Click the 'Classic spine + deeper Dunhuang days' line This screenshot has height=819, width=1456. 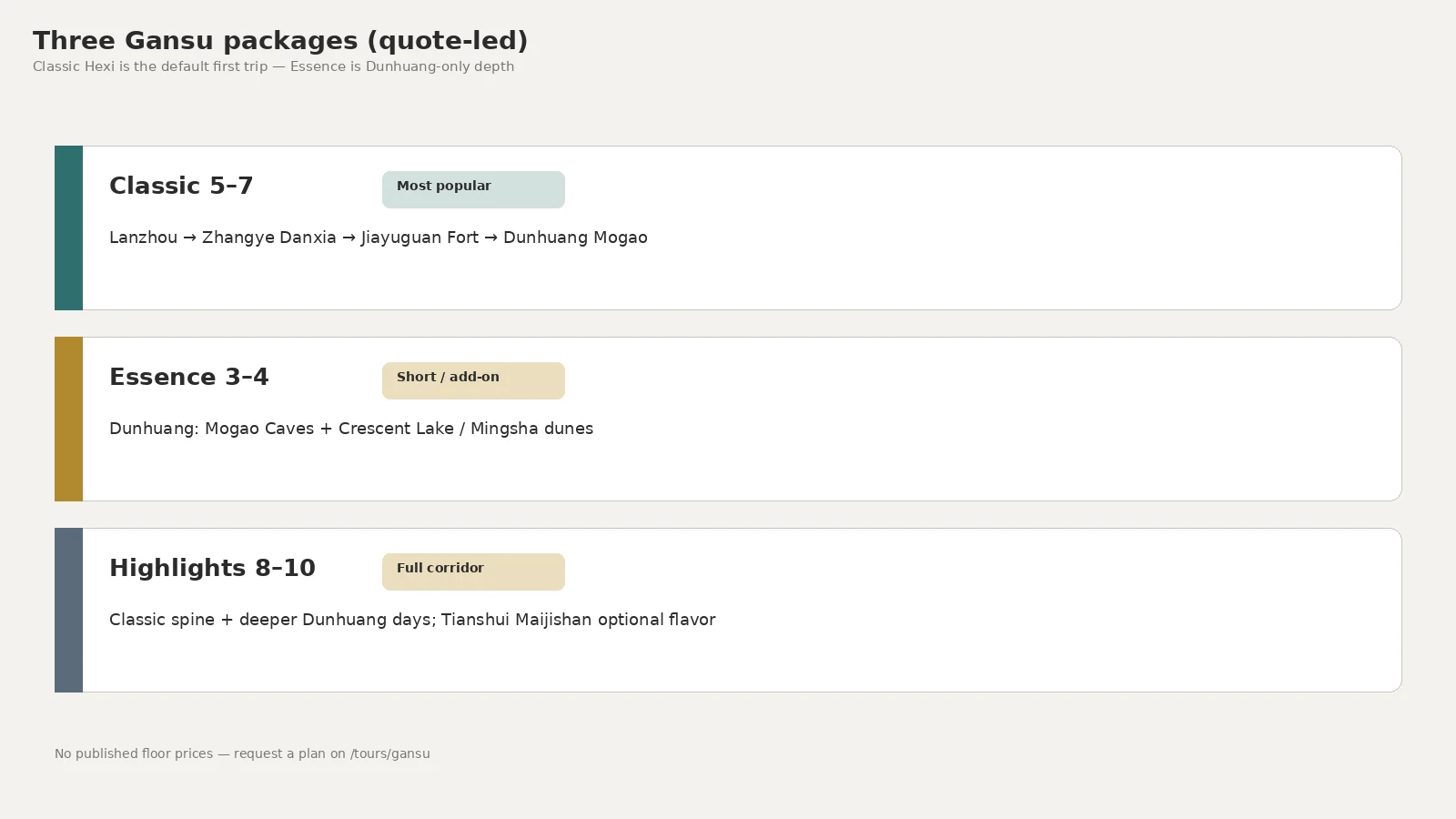[412, 620]
